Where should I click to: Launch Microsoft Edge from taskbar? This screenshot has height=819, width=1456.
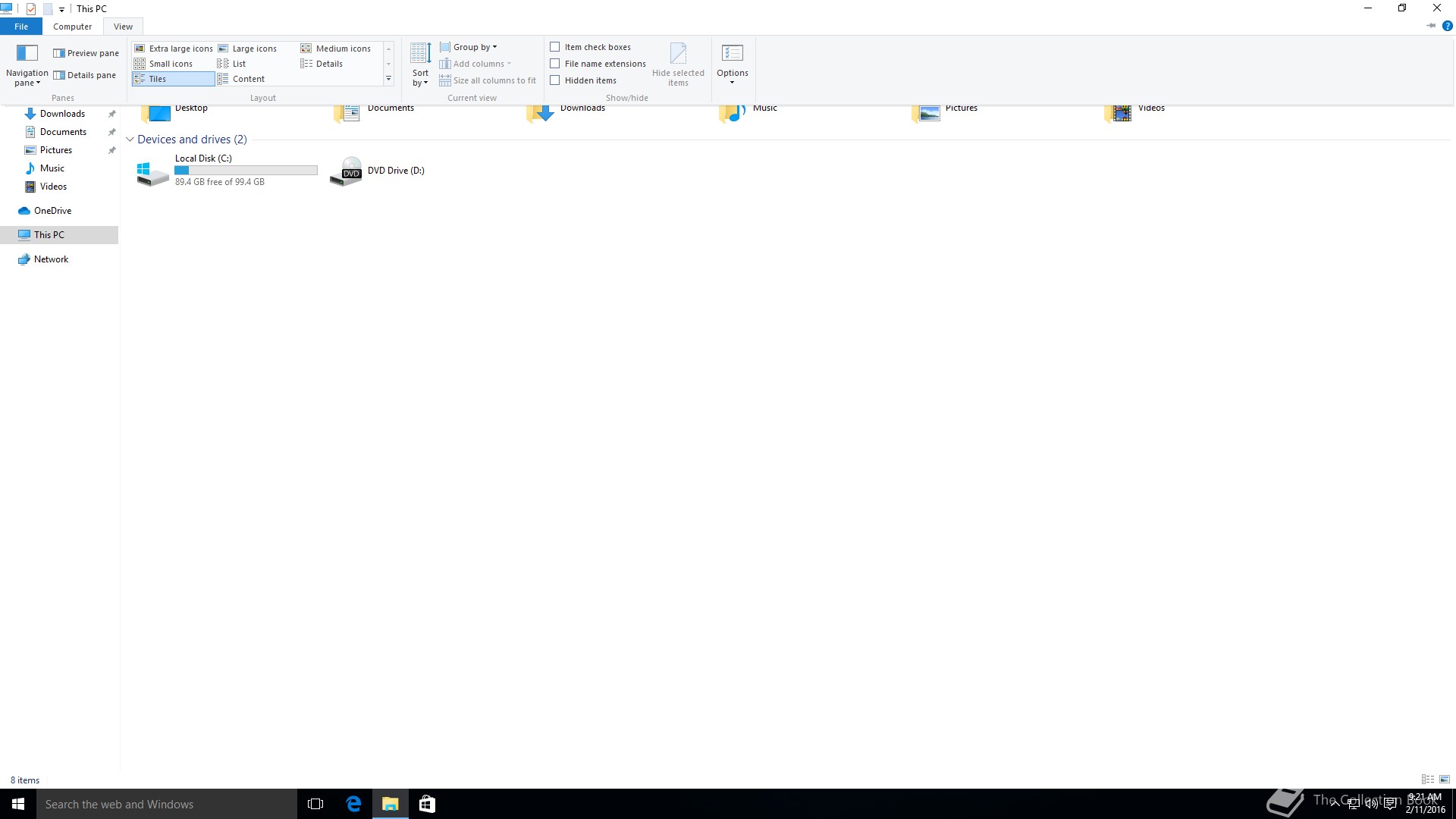coord(353,804)
